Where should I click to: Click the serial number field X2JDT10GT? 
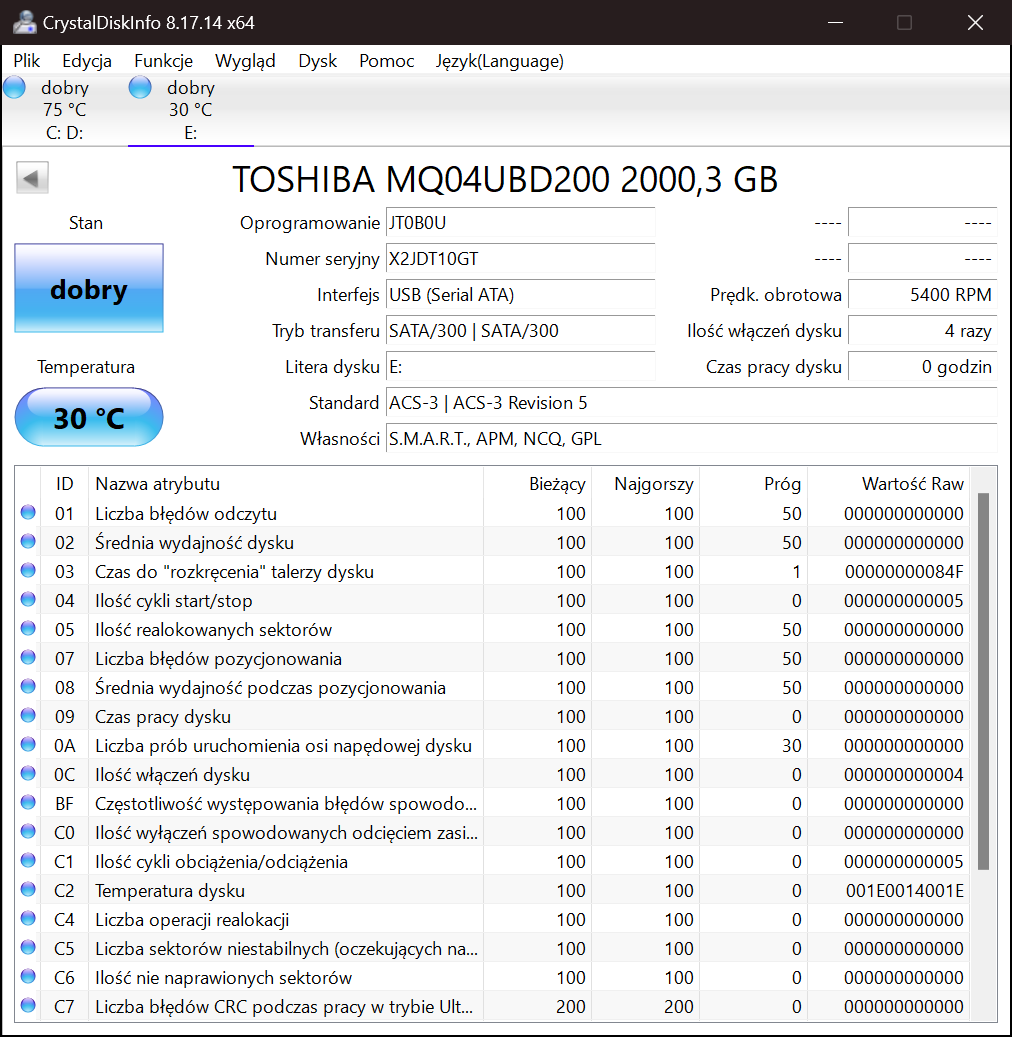coord(521,259)
